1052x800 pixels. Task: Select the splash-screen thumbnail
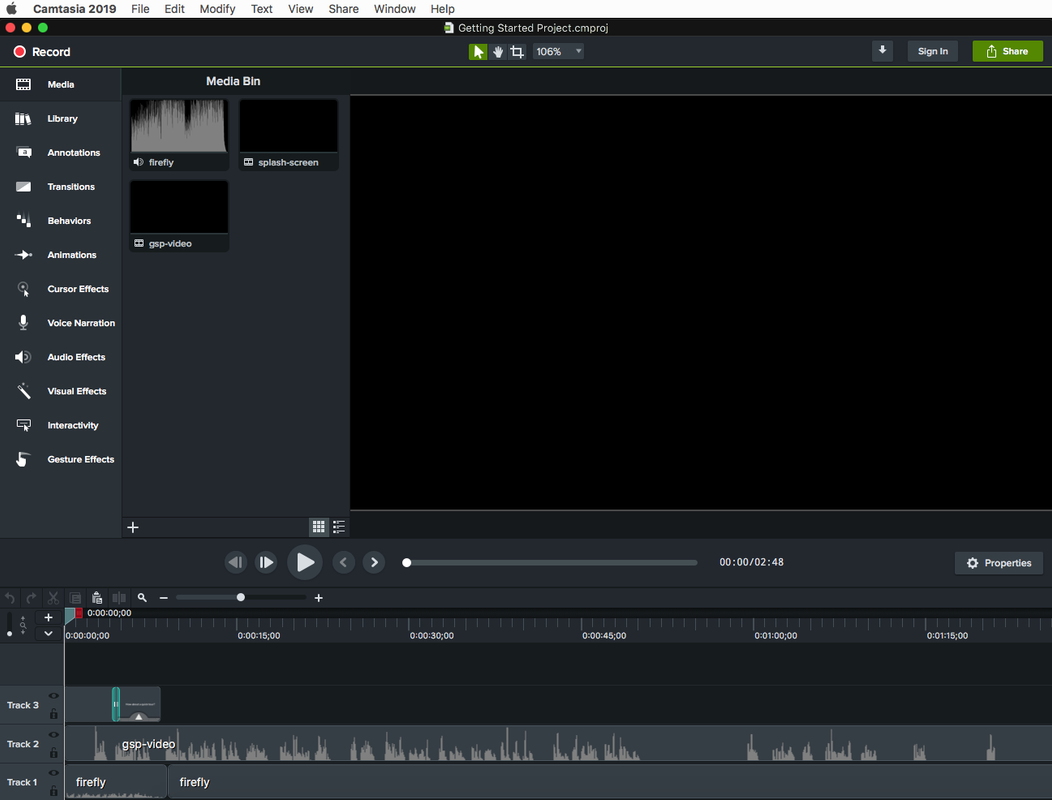[288, 134]
